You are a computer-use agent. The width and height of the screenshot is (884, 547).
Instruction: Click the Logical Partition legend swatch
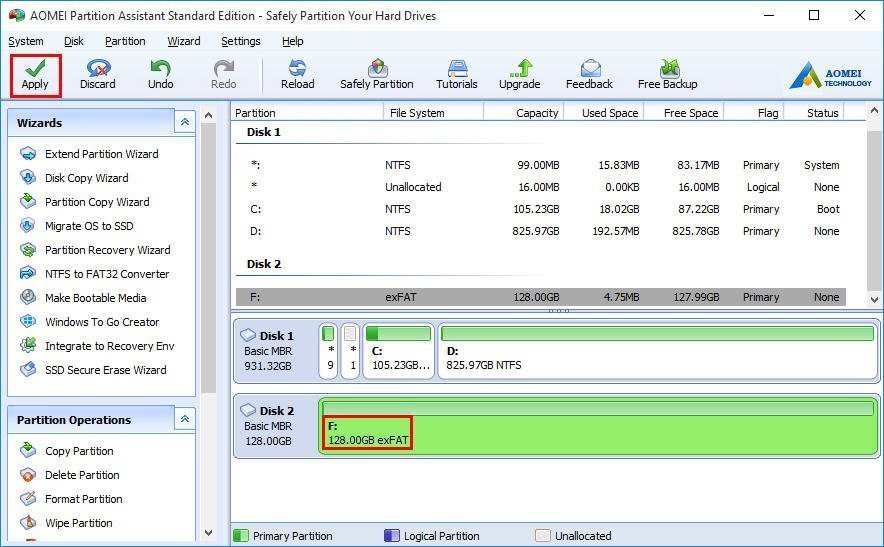(x=391, y=536)
